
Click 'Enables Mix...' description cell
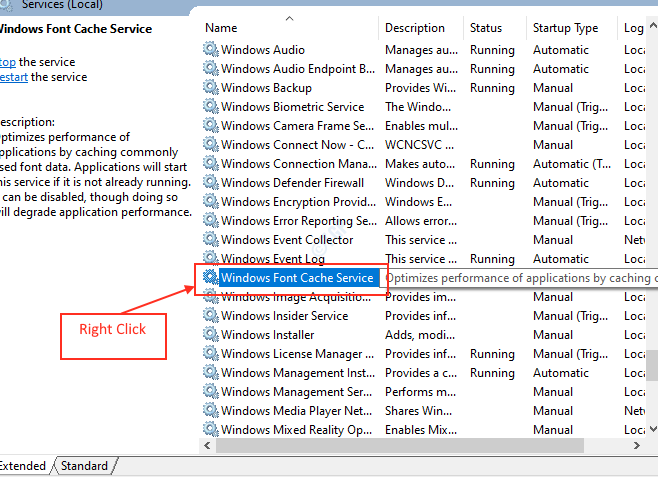coord(421,430)
